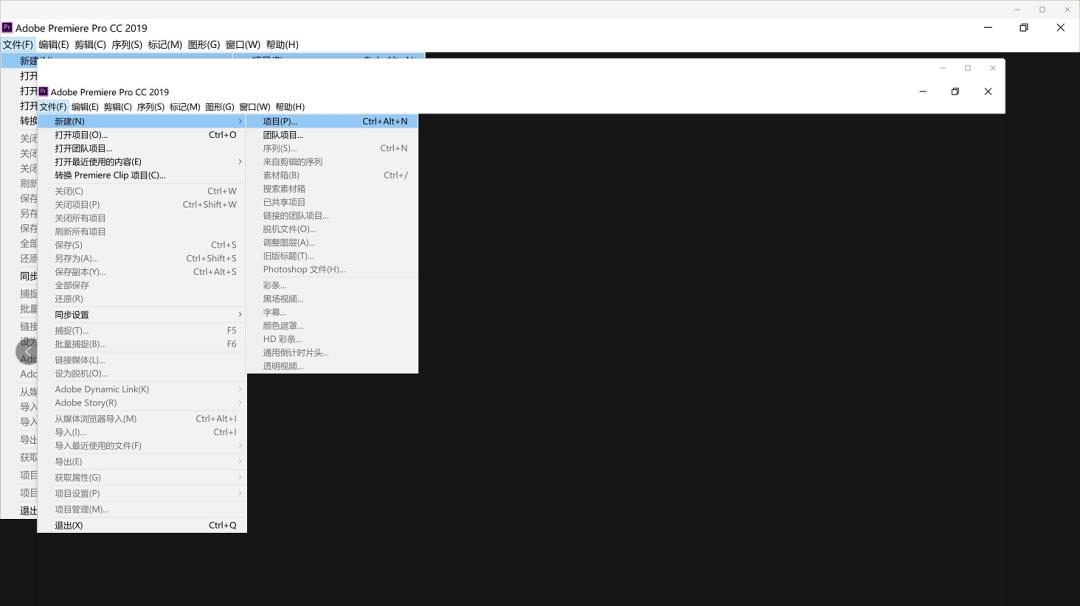Screen dimensions: 1080x606
Task: Click 保存副本(Y)... menu entry
Action: 142,272
